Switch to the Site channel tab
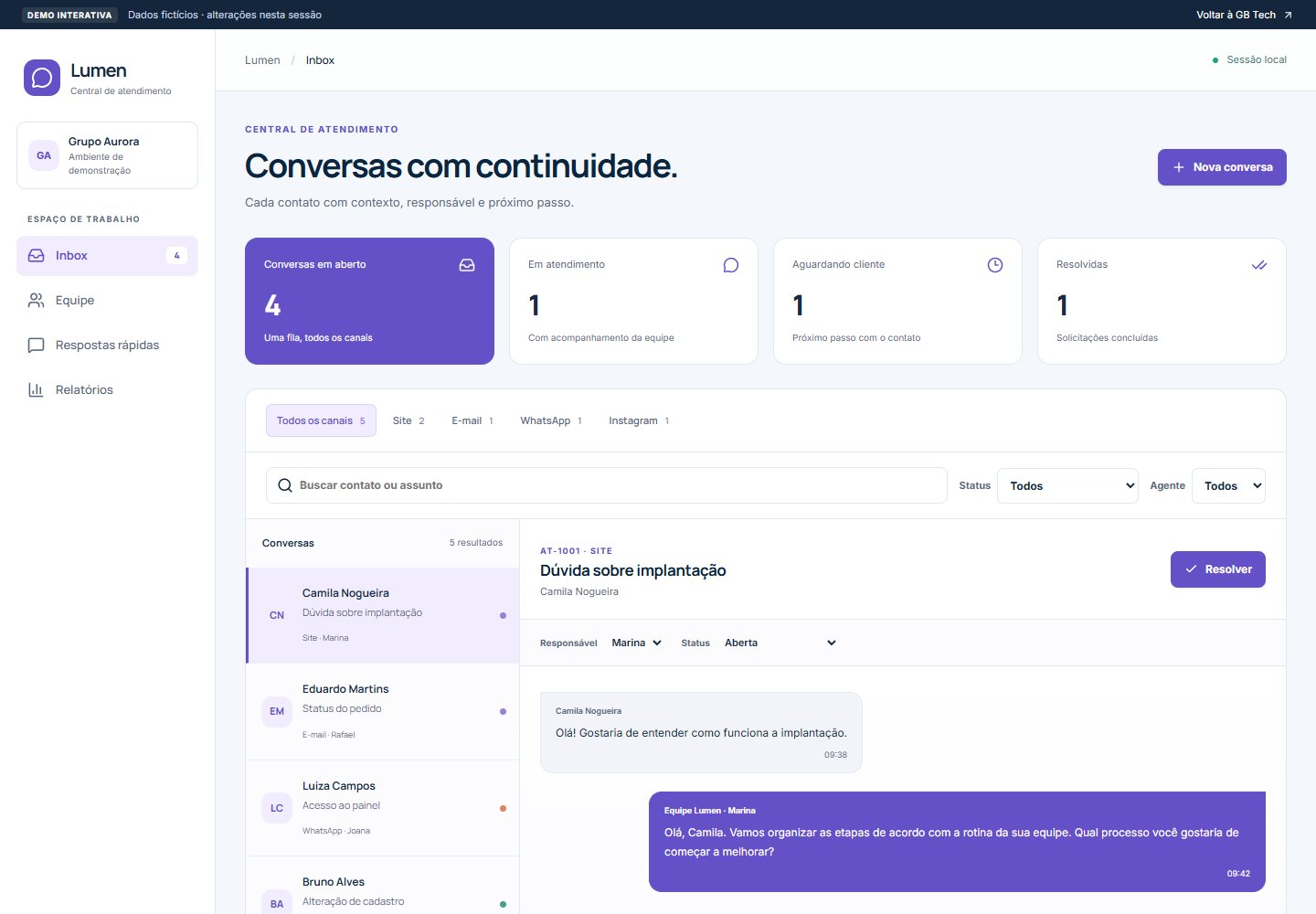The height and width of the screenshot is (914, 1316). [409, 420]
